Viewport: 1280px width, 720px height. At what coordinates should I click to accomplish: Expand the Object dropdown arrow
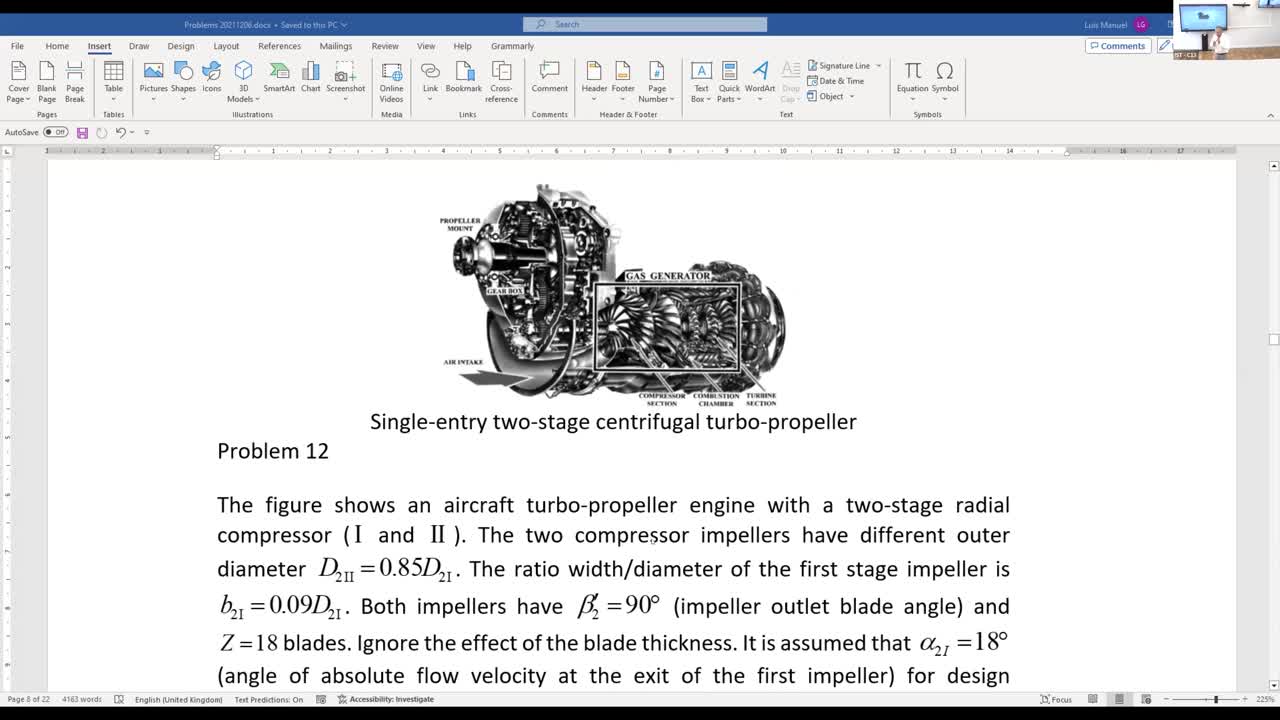pyautogui.click(x=852, y=97)
